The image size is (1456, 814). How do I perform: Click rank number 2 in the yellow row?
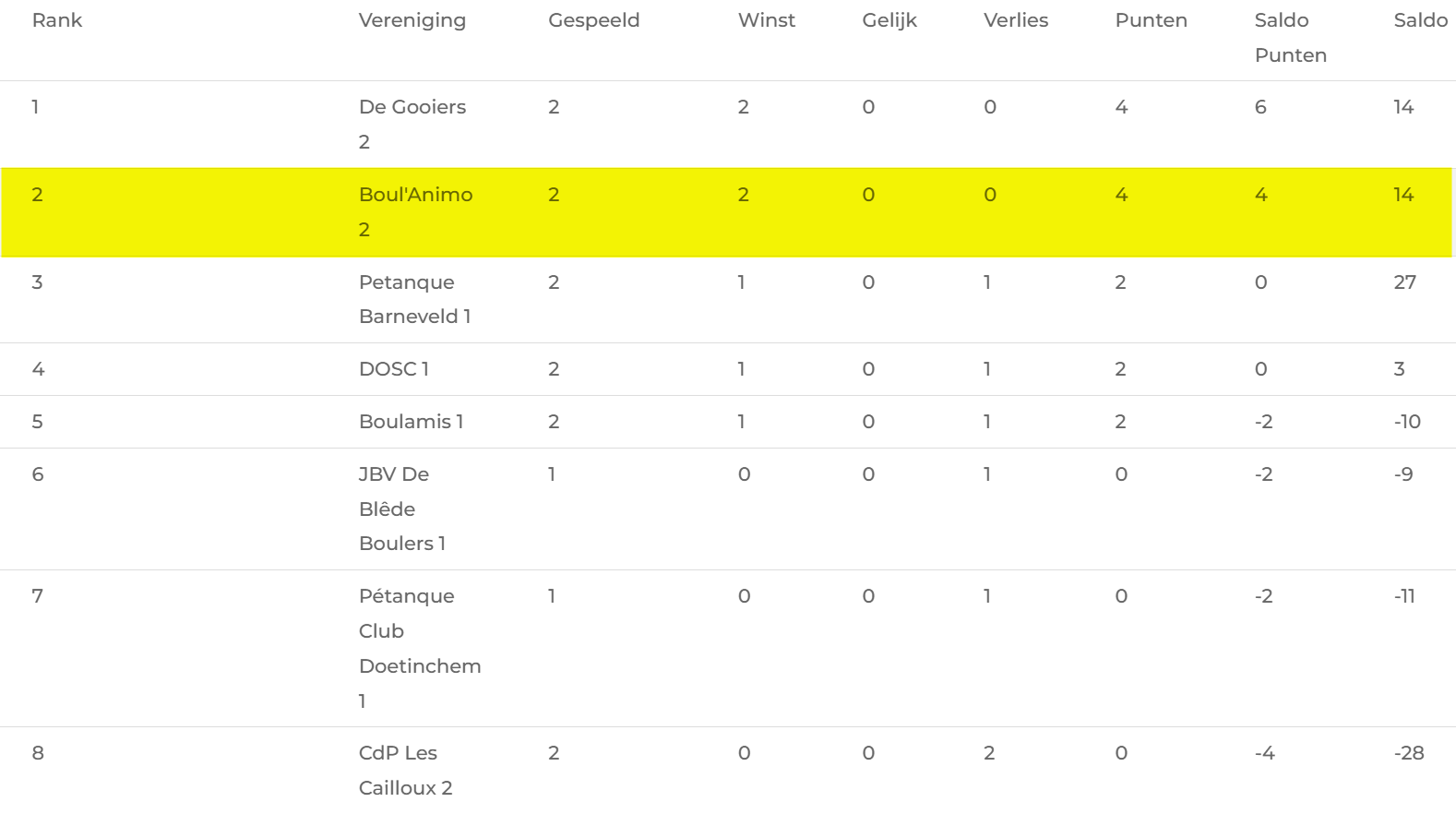37,195
